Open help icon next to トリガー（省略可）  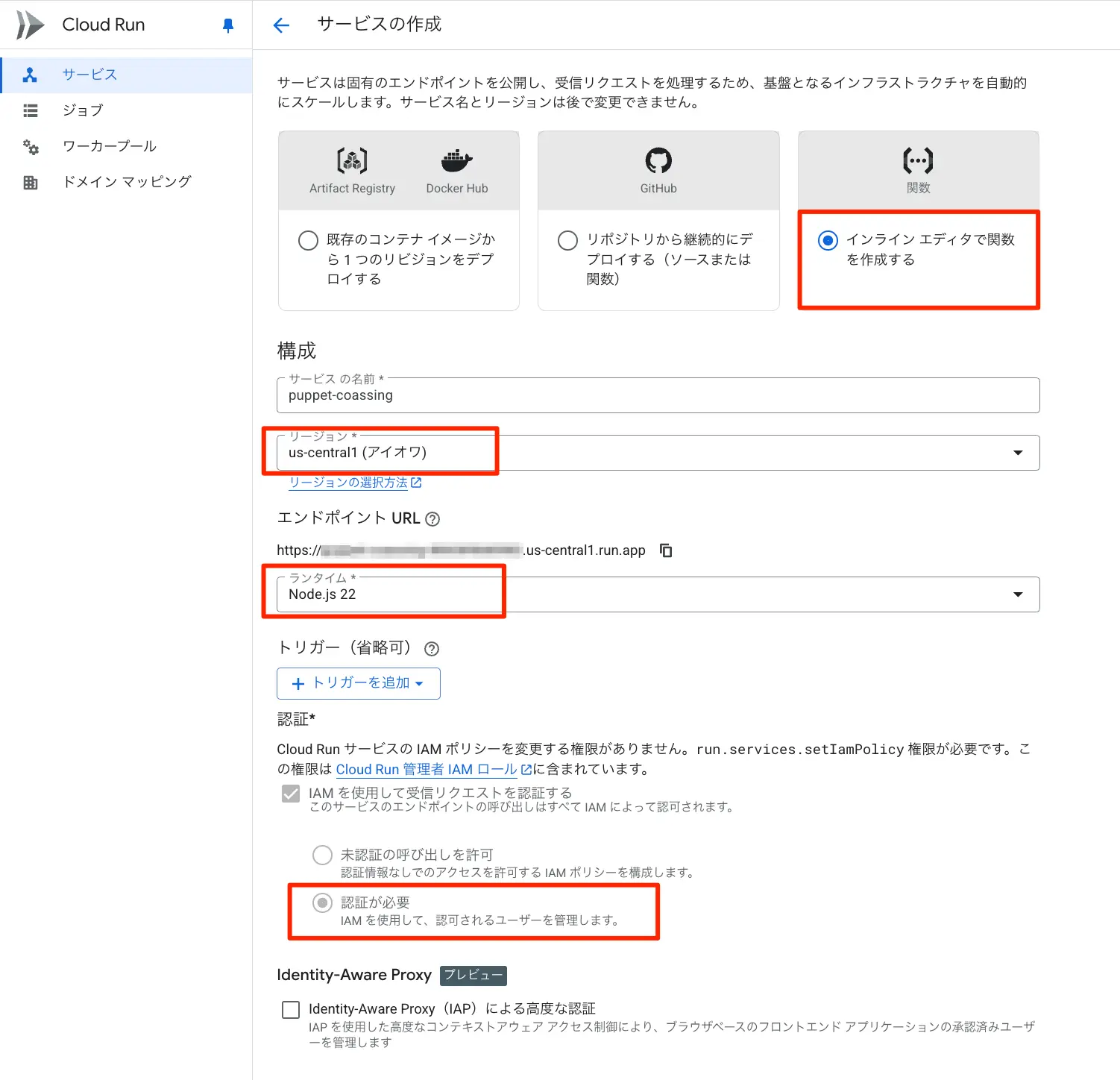point(432,649)
